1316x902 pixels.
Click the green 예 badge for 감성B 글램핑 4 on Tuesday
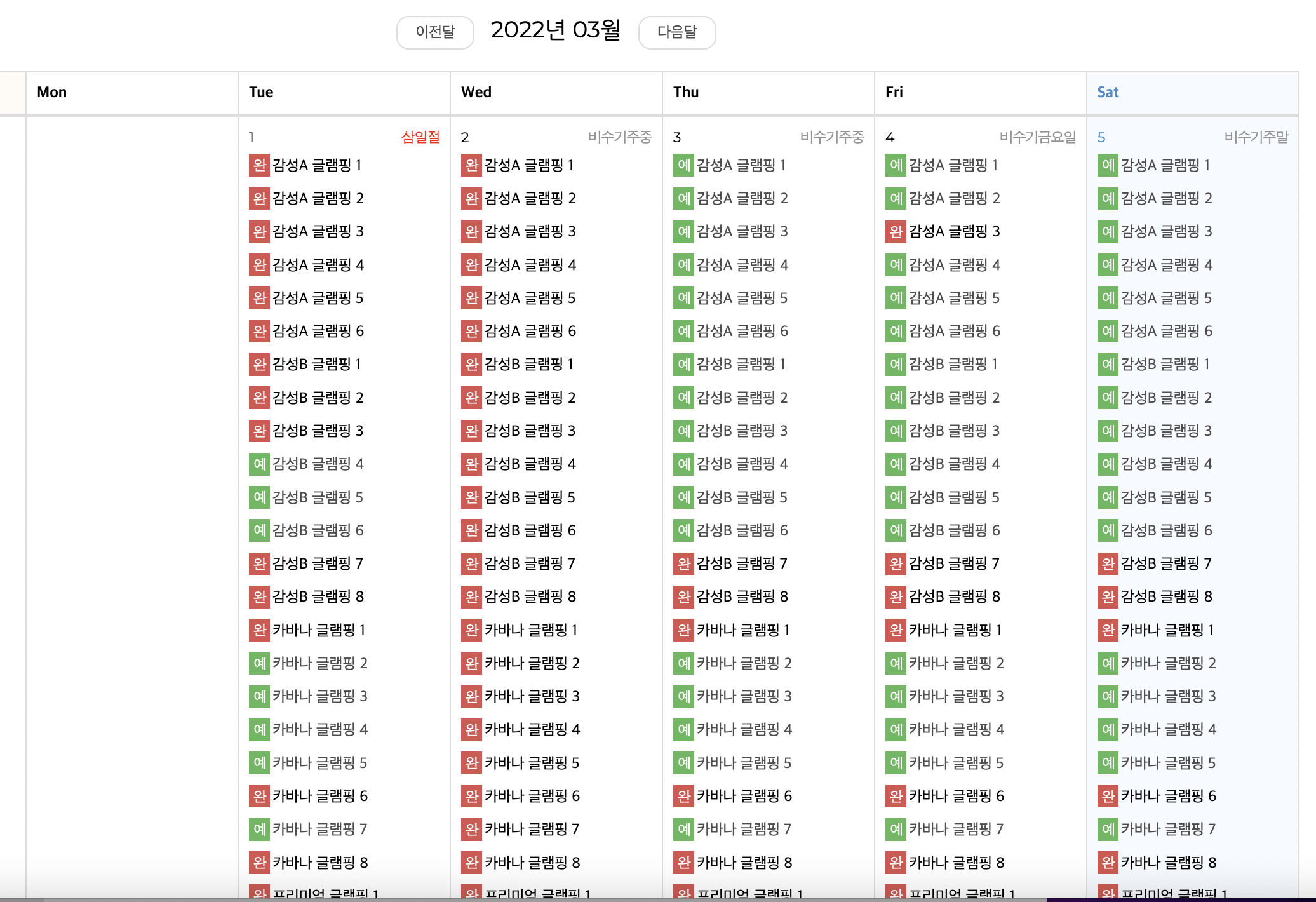coord(259,464)
